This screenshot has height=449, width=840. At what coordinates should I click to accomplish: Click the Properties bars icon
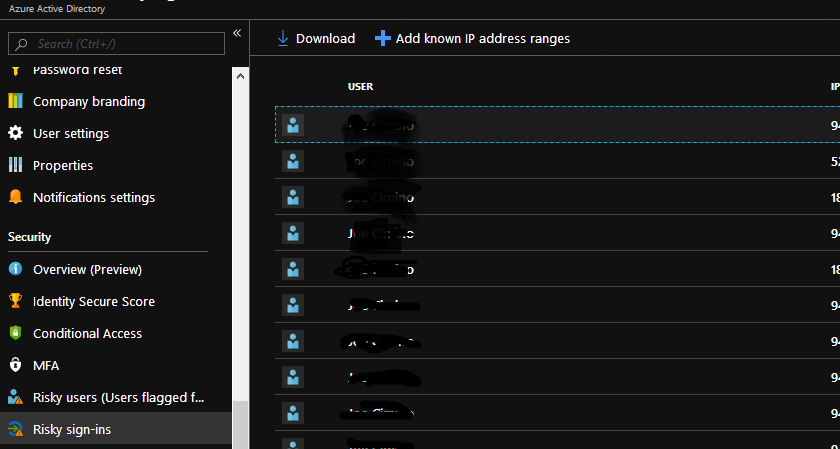pyautogui.click(x=16, y=165)
